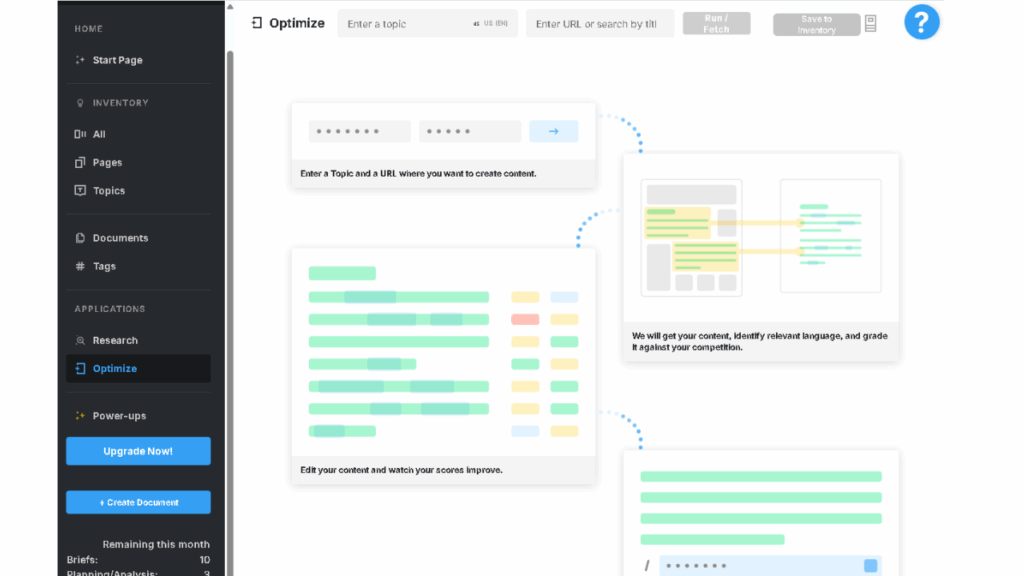Click the Power-ups sparkle icon
The width and height of the screenshot is (1024, 576).
click(82, 415)
